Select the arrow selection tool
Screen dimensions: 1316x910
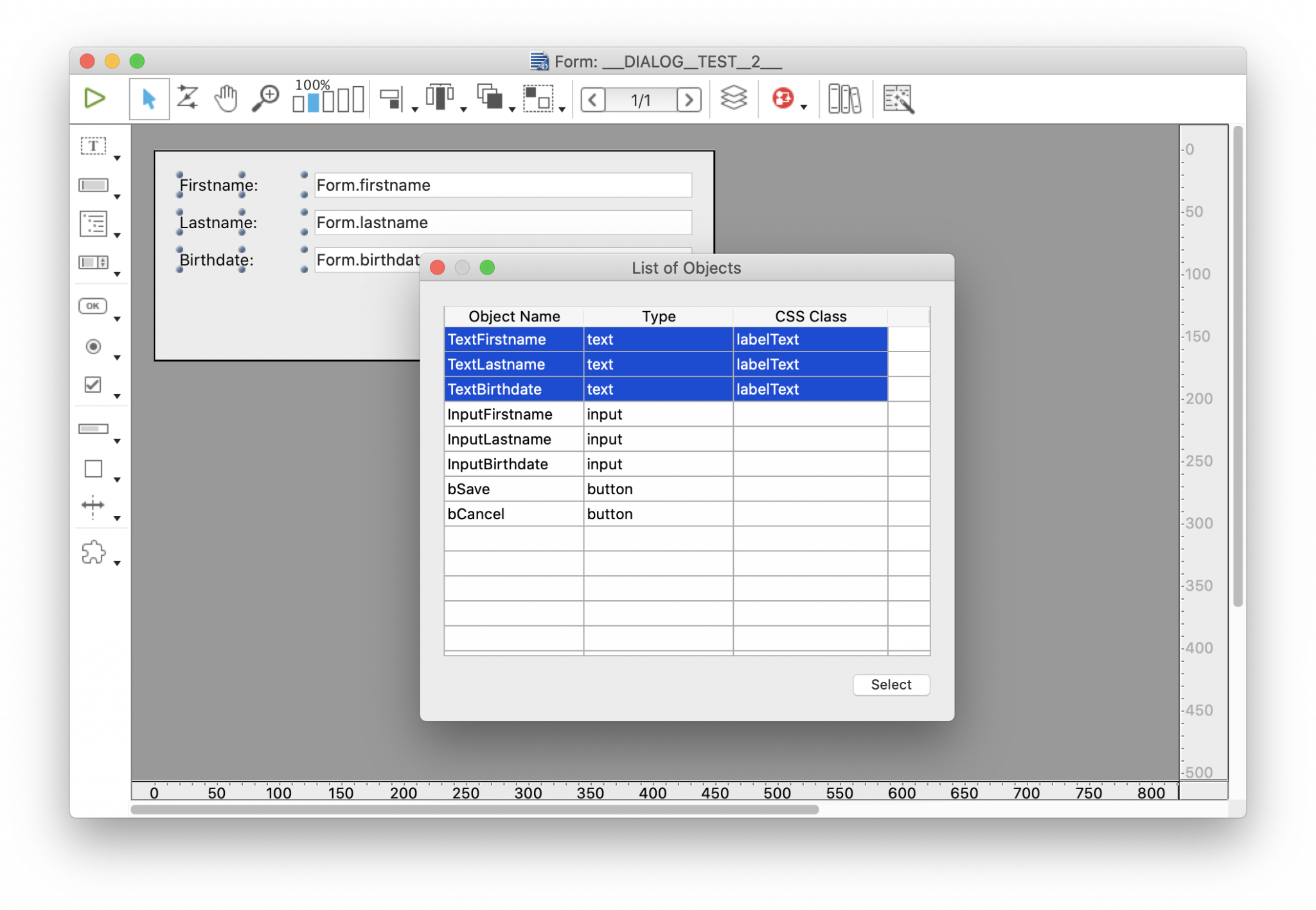pyautogui.click(x=149, y=99)
